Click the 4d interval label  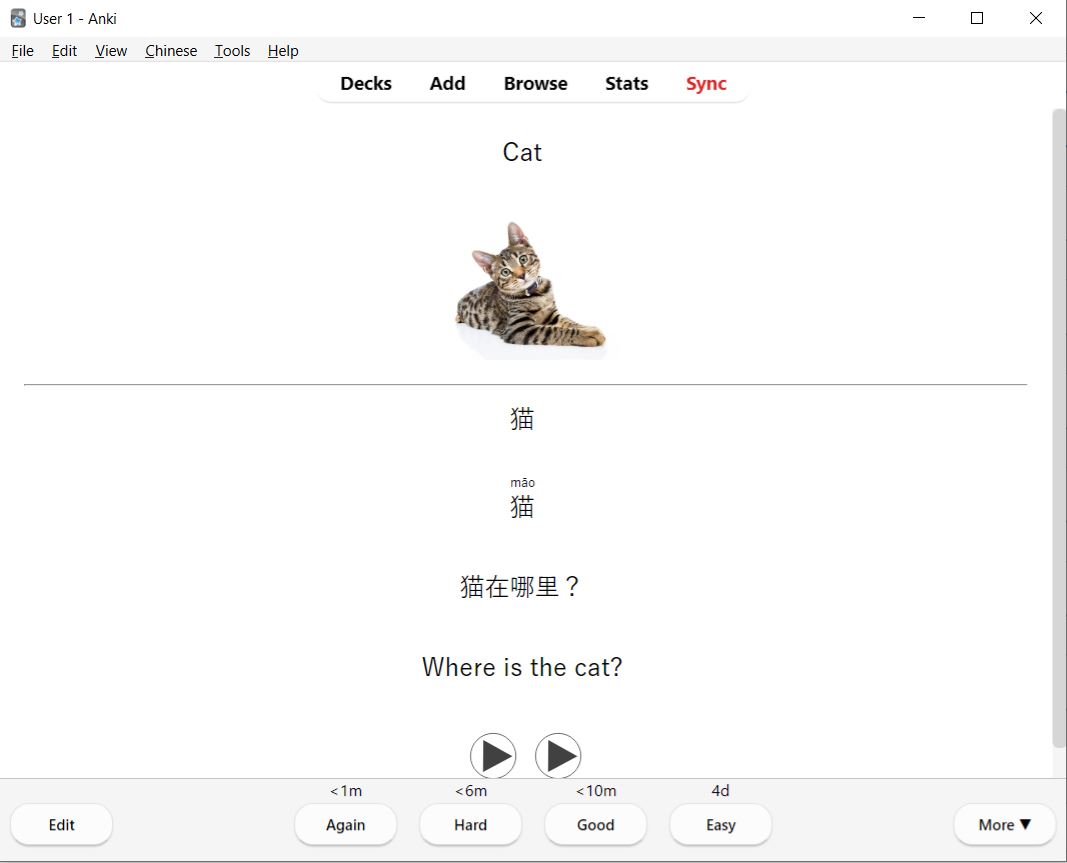coord(721,791)
